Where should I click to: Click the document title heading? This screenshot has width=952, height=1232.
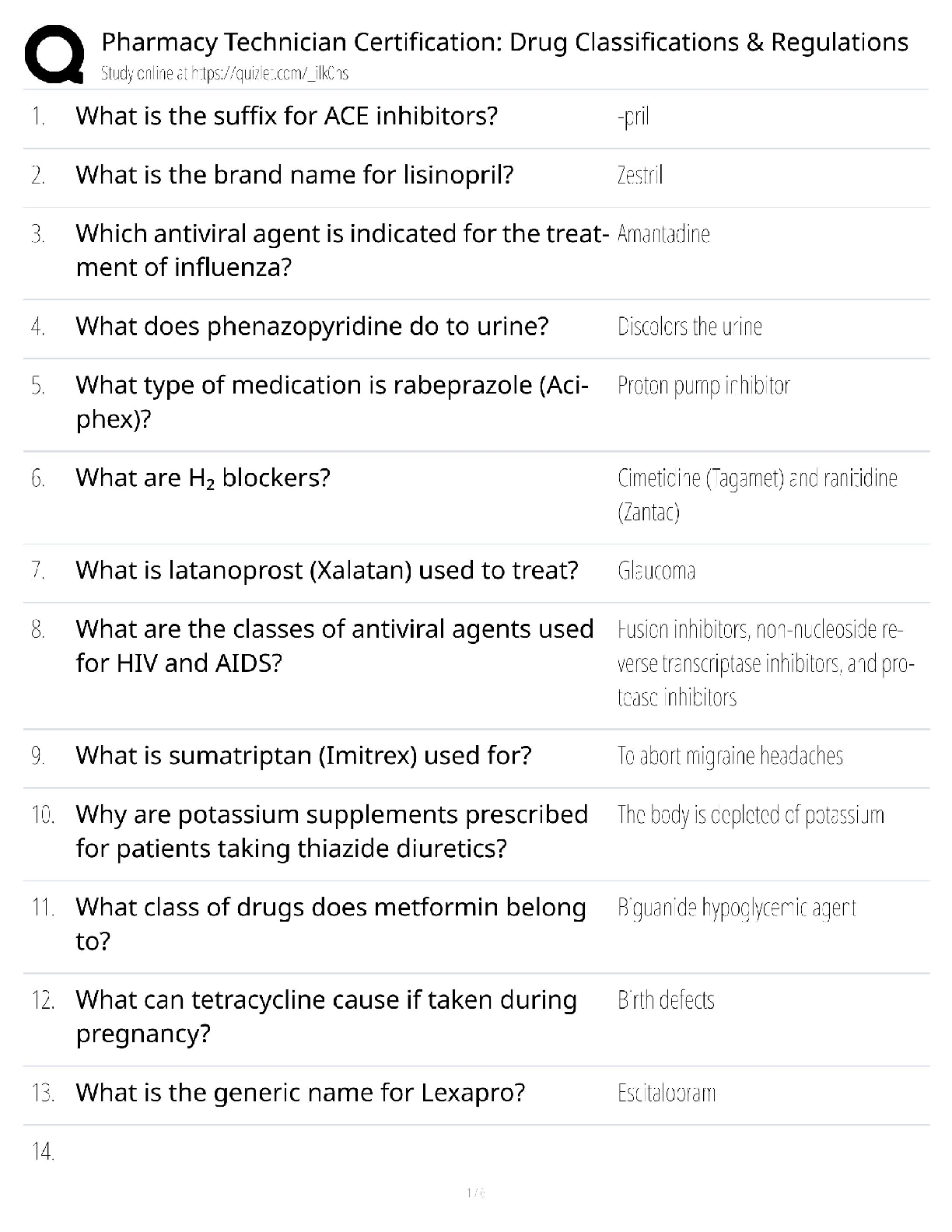(504, 42)
